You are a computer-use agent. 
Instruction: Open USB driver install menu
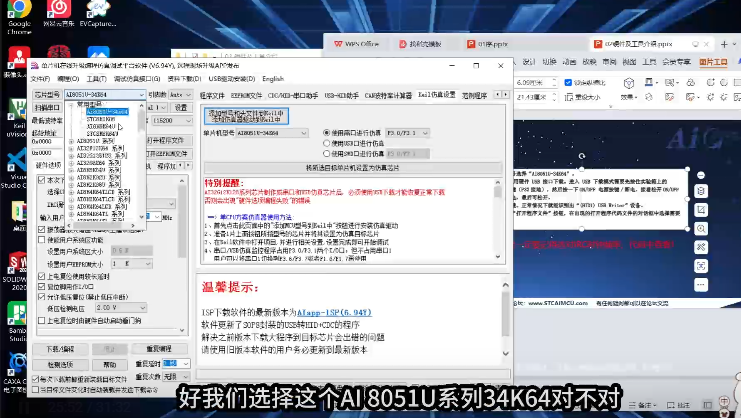point(232,79)
